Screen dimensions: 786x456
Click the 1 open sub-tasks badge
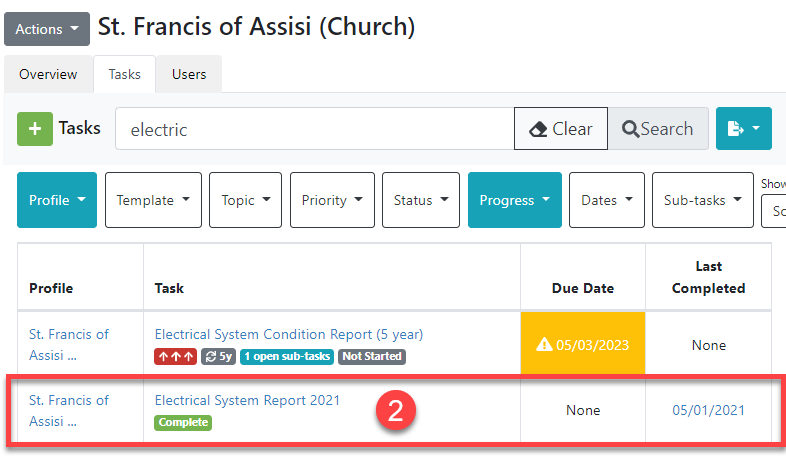tap(287, 356)
